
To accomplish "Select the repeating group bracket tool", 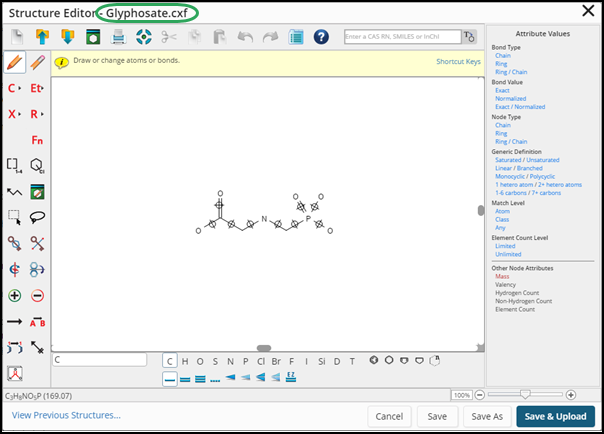I will tap(15, 166).
